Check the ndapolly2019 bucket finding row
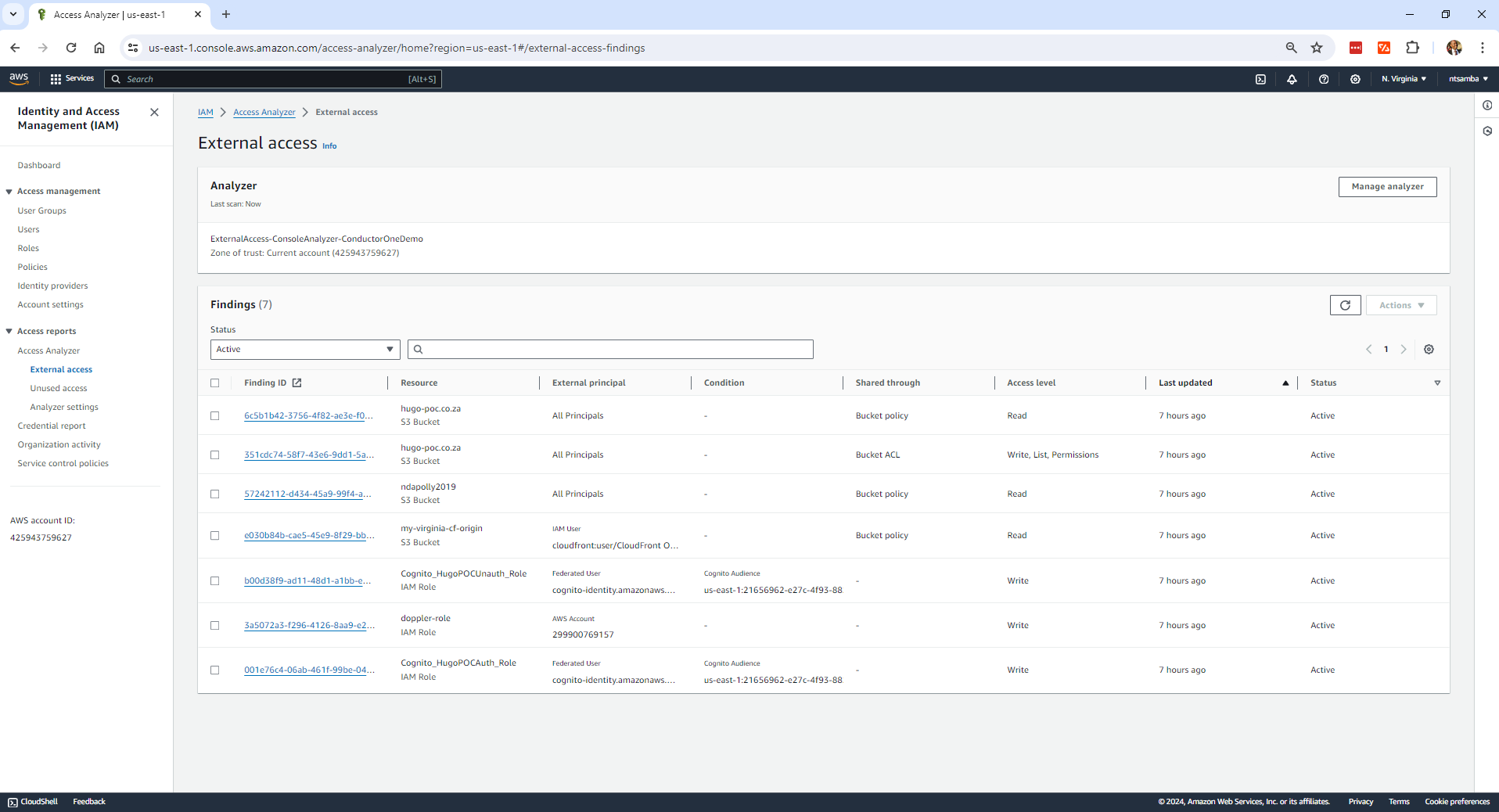Viewport: 1499px width, 812px height. (215, 494)
